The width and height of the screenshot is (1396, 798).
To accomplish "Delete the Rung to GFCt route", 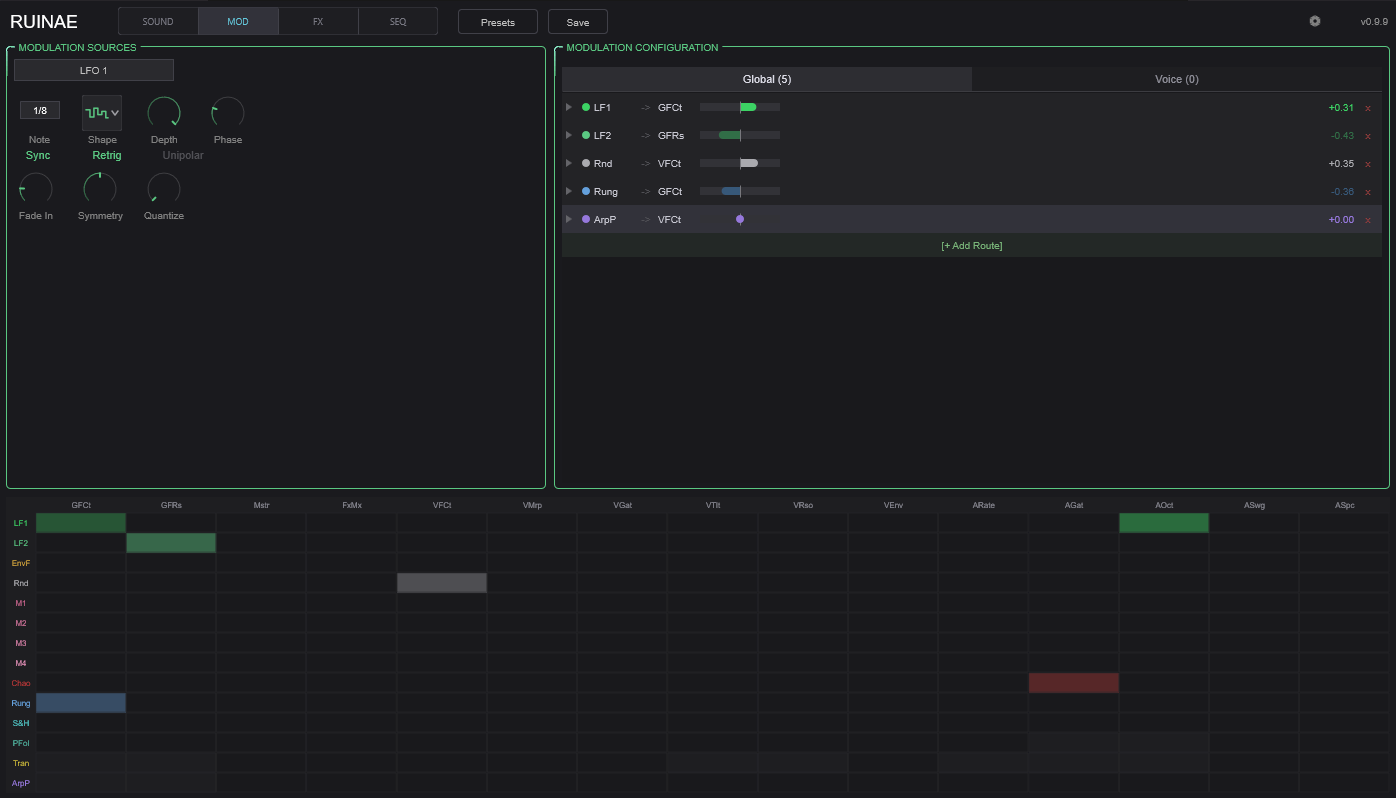I will [x=1368, y=192].
